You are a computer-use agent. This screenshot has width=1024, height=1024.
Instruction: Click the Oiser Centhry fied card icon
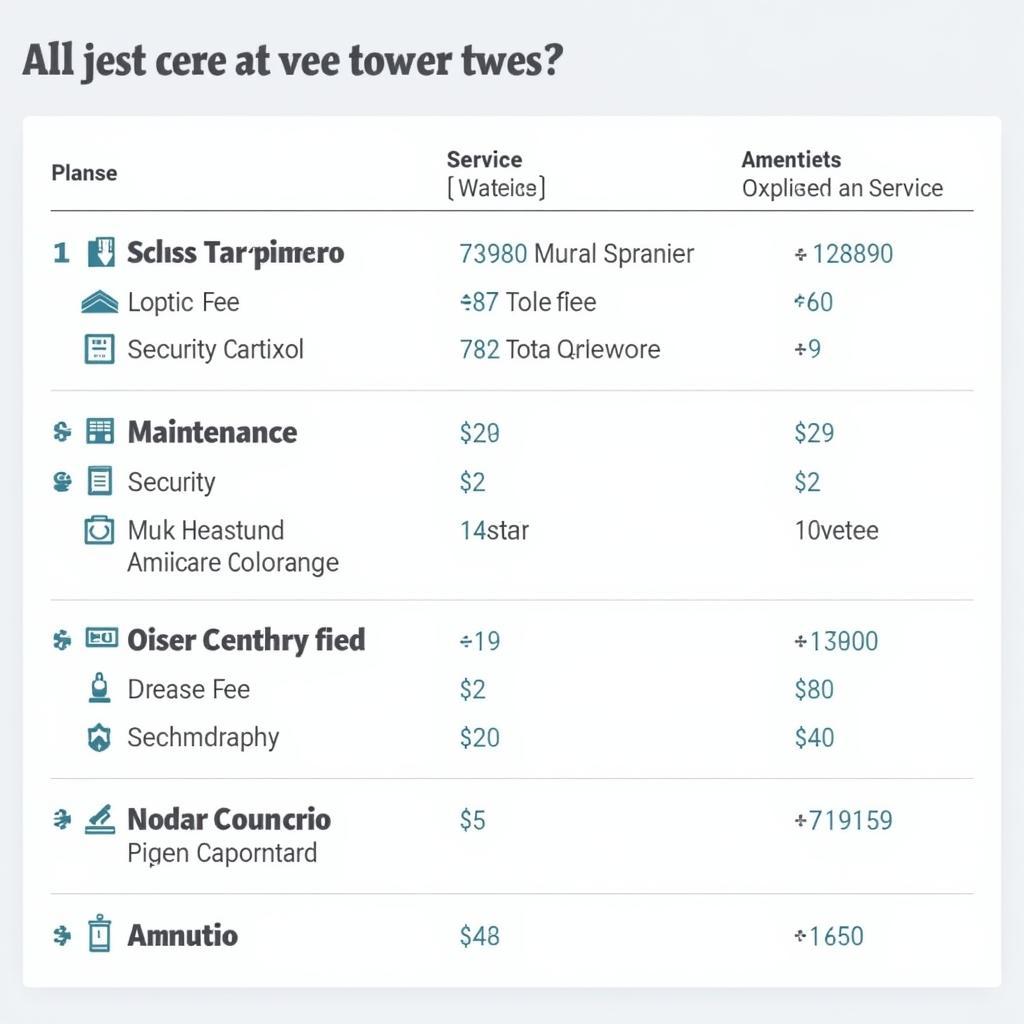pos(101,638)
